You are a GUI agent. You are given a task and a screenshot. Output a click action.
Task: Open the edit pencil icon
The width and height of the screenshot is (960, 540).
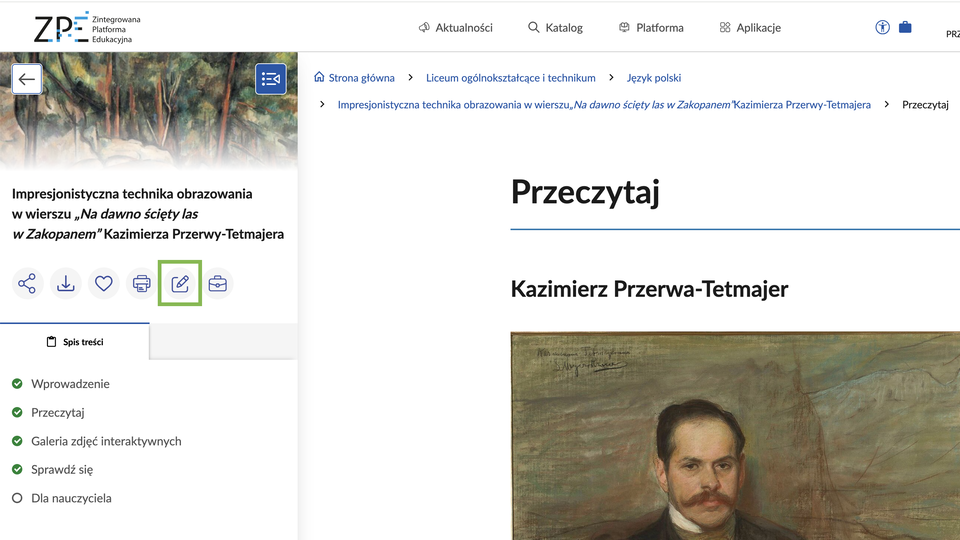[180, 284]
